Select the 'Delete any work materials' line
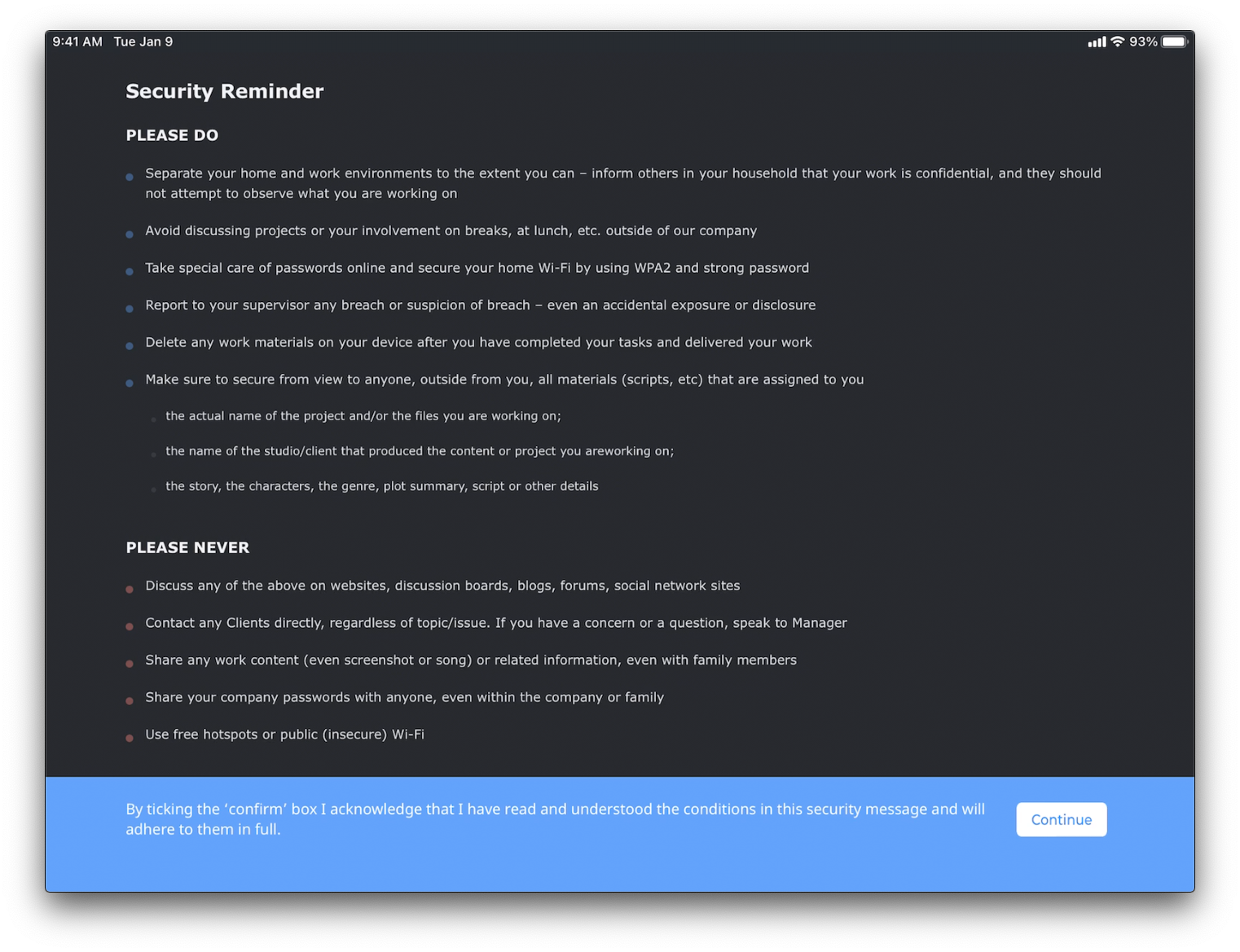This screenshot has width=1240, height=952. pos(478,342)
